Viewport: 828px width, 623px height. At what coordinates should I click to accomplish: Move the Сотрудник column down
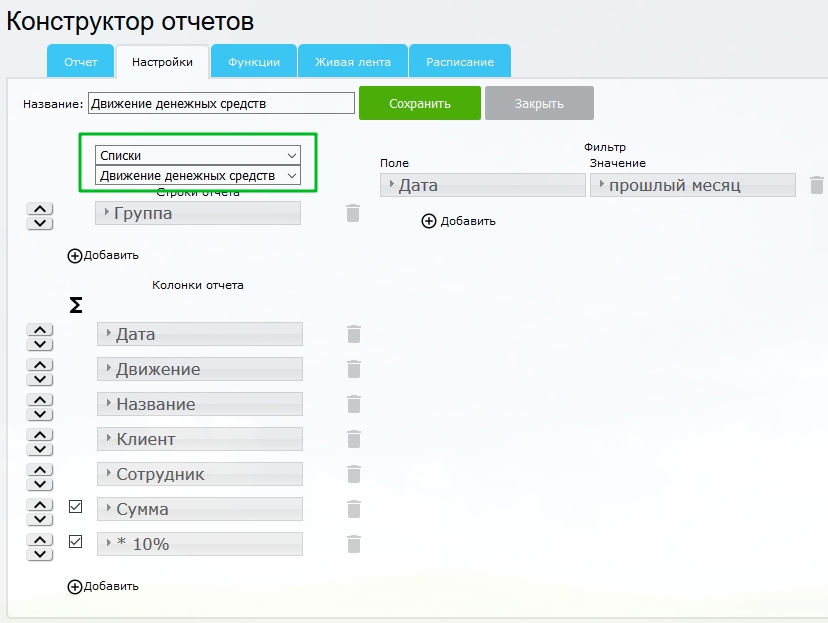(38, 481)
